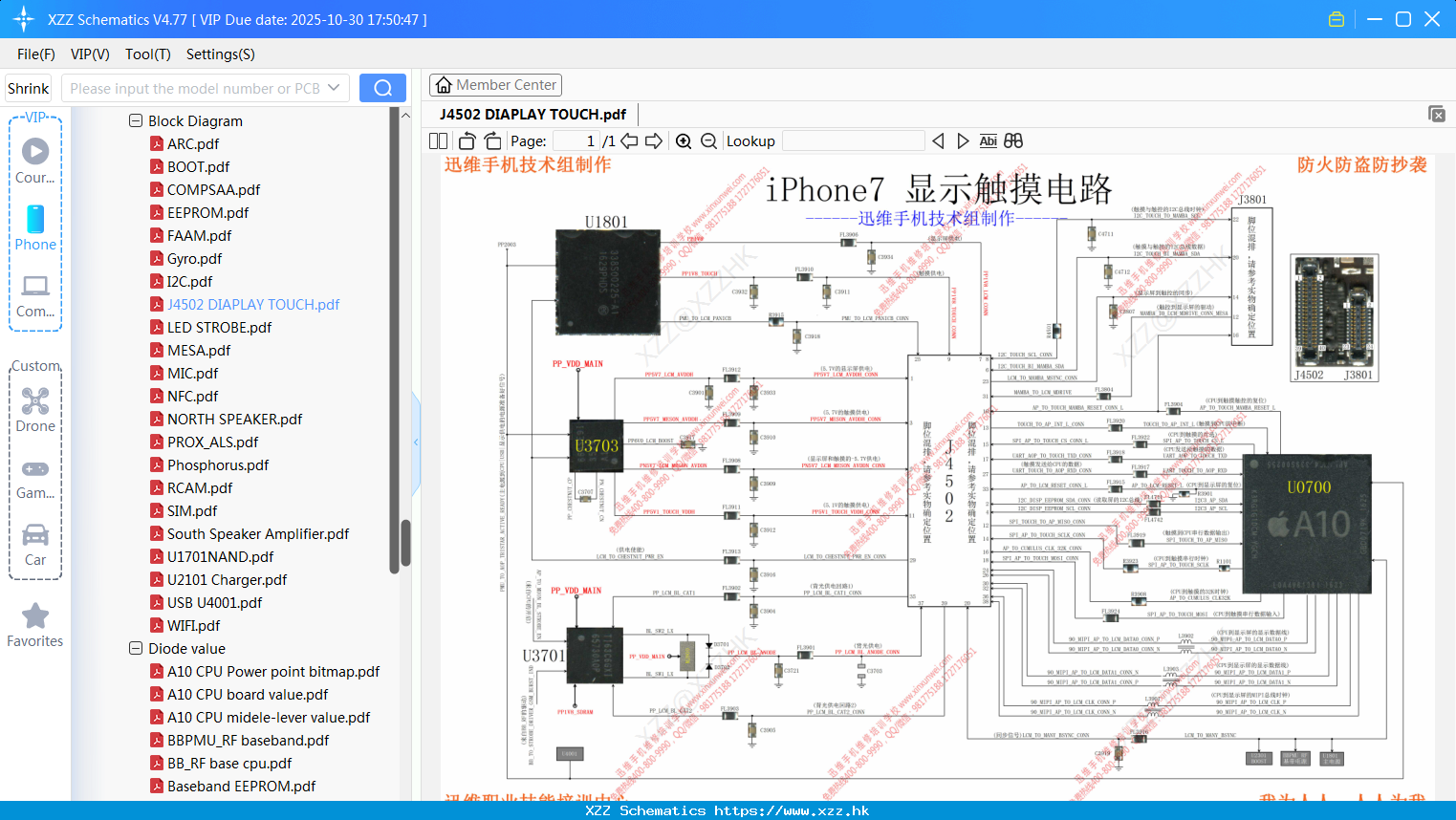1456x820 pixels.
Task: Open SIM.pdf in the tree
Action: click(192, 510)
